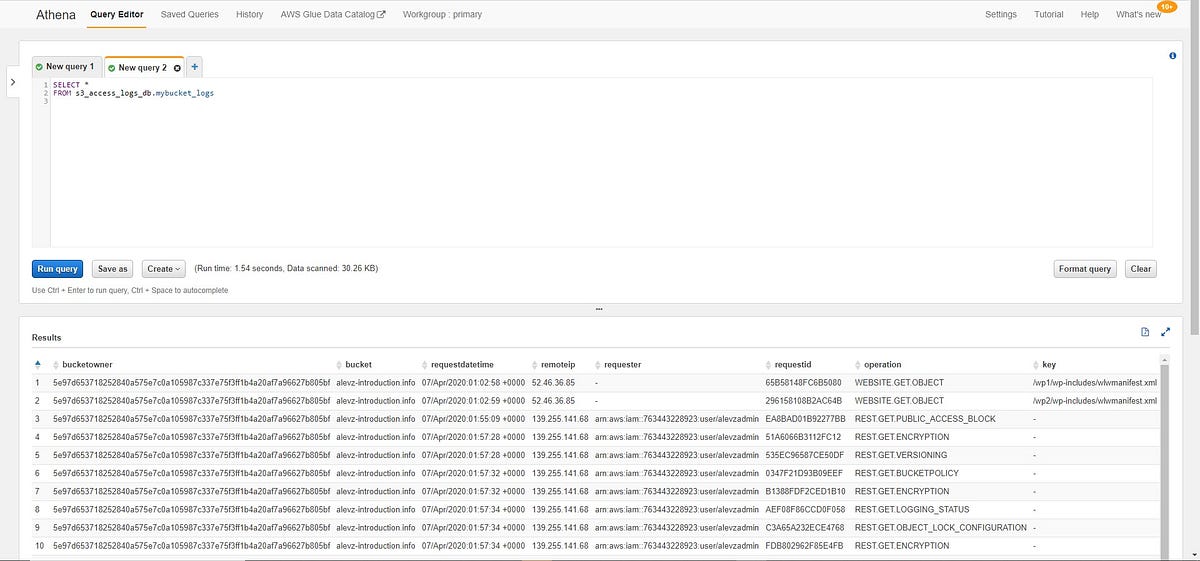The height and width of the screenshot is (561, 1200).
Task: Click timestamp 07/Apr/2020:01:55:09 +0000
Action: (x=473, y=419)
